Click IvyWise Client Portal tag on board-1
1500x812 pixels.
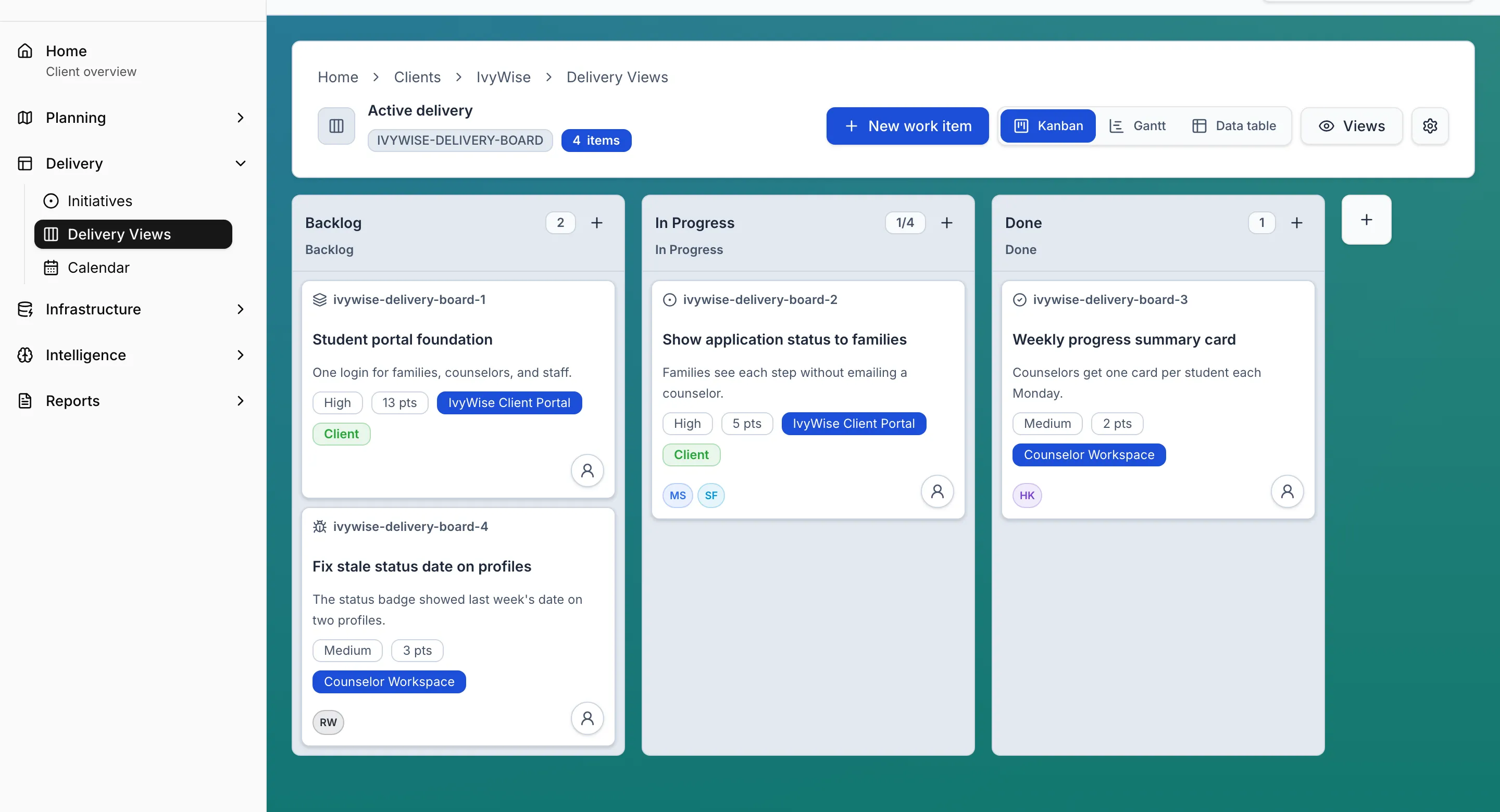pyautogui.click(x=509, y=403)
